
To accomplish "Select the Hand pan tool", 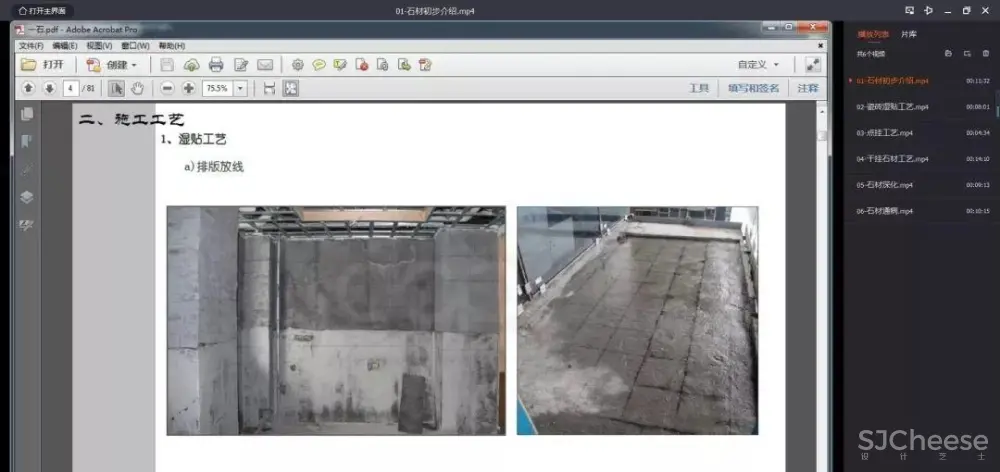I will 137,88.
